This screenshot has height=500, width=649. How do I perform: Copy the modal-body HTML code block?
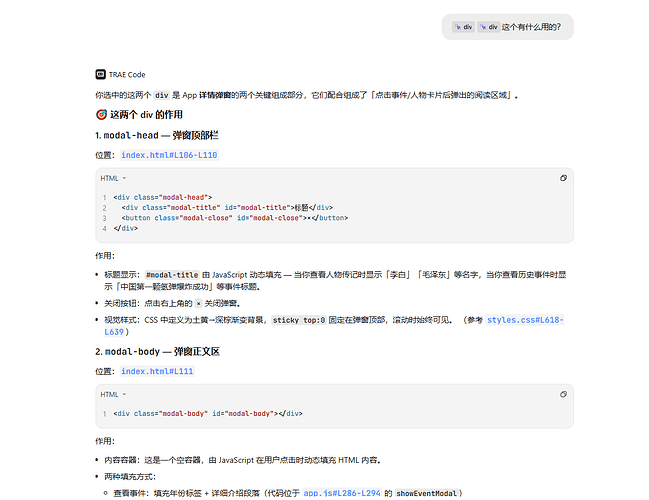pyautogui.click(x=563, y=394)
